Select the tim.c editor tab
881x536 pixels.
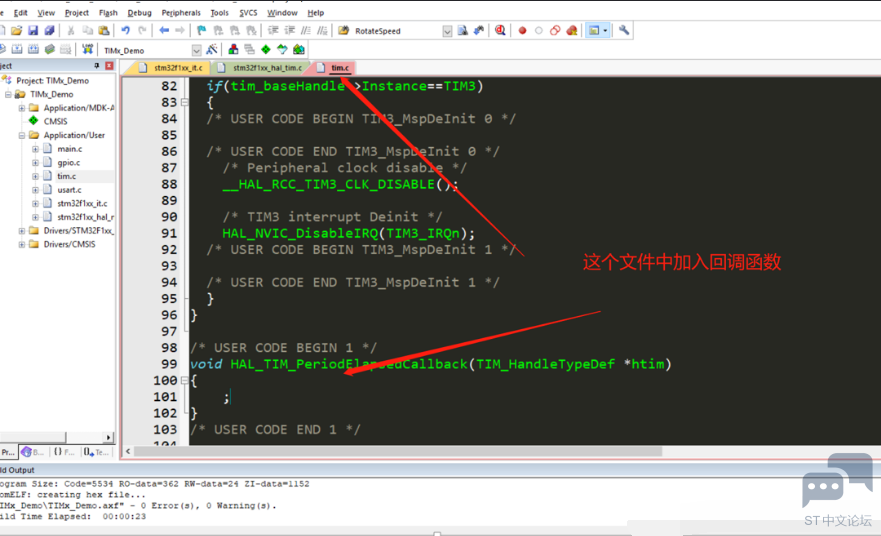click(334, 67)
